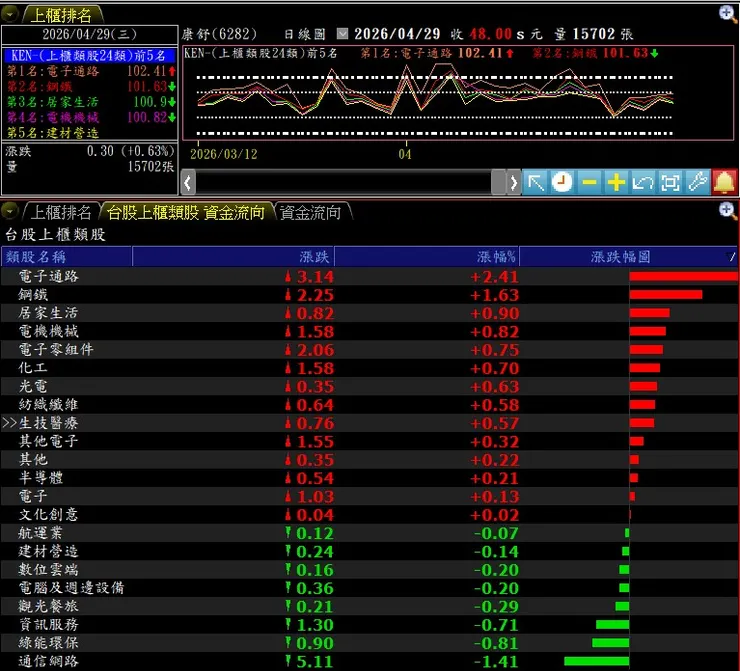
Task: Toggle checkbox before chart date 2026/04/29
Action: [343, 34]
